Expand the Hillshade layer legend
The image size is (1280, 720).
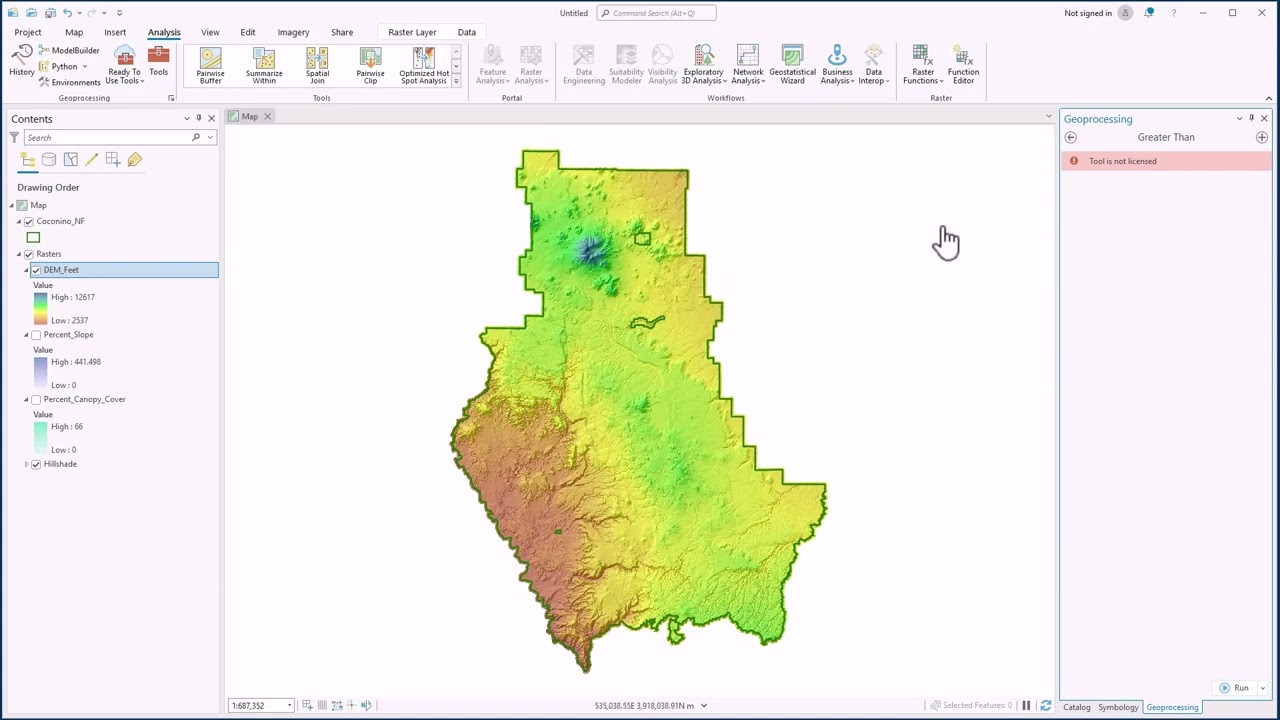coord(26,464)
